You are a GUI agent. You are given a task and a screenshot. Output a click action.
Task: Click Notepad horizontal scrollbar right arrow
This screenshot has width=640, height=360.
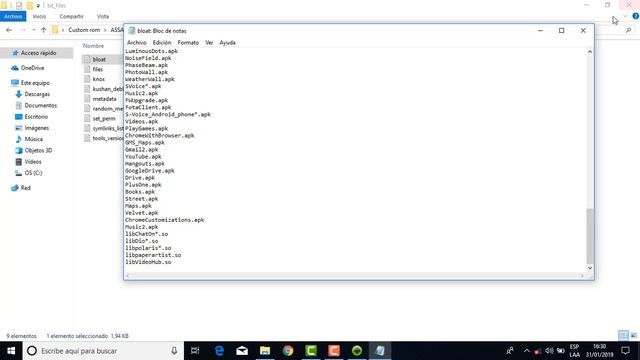(x=582, y=276)
